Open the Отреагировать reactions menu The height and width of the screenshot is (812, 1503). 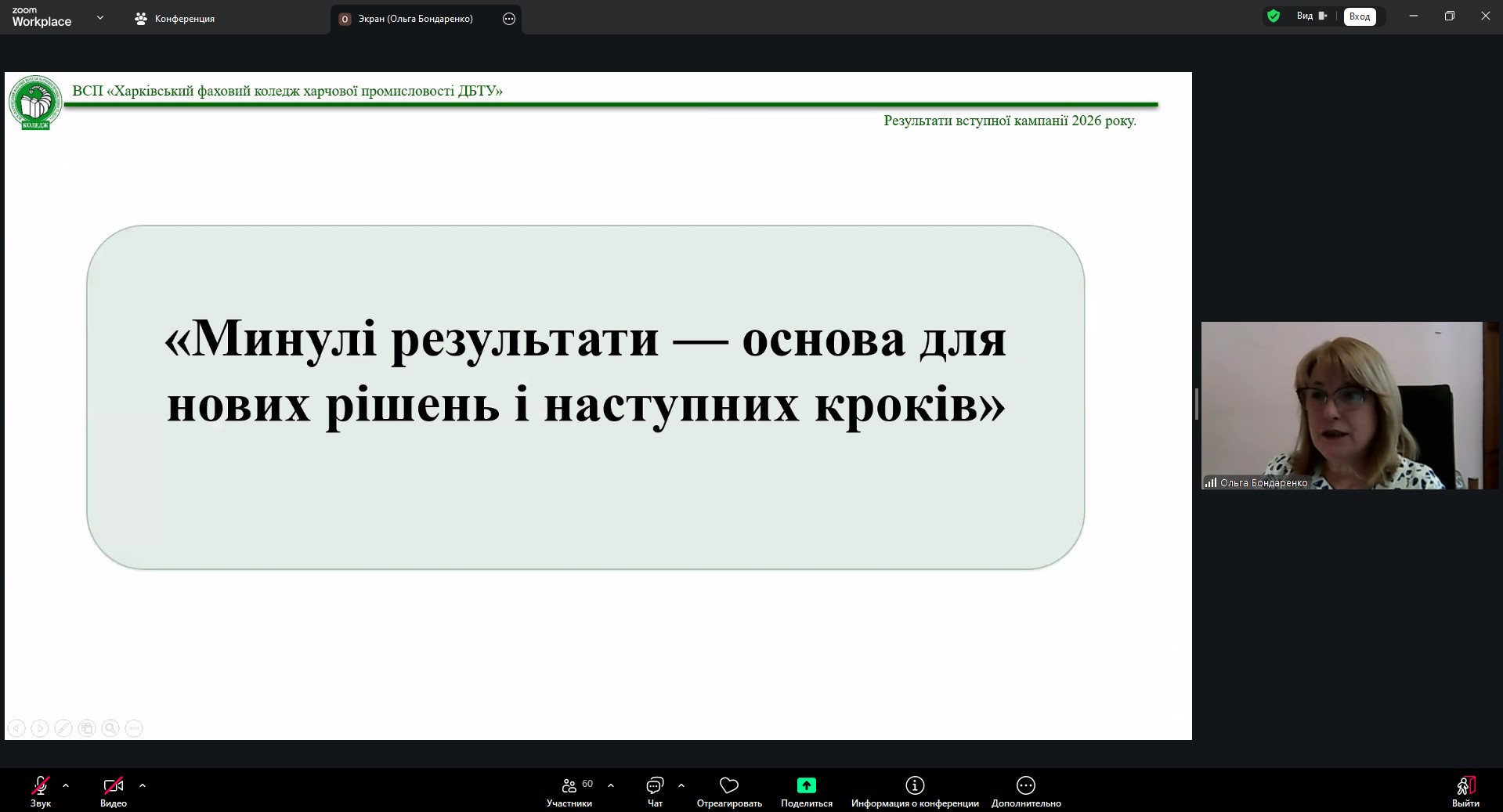tap(729, 791)
